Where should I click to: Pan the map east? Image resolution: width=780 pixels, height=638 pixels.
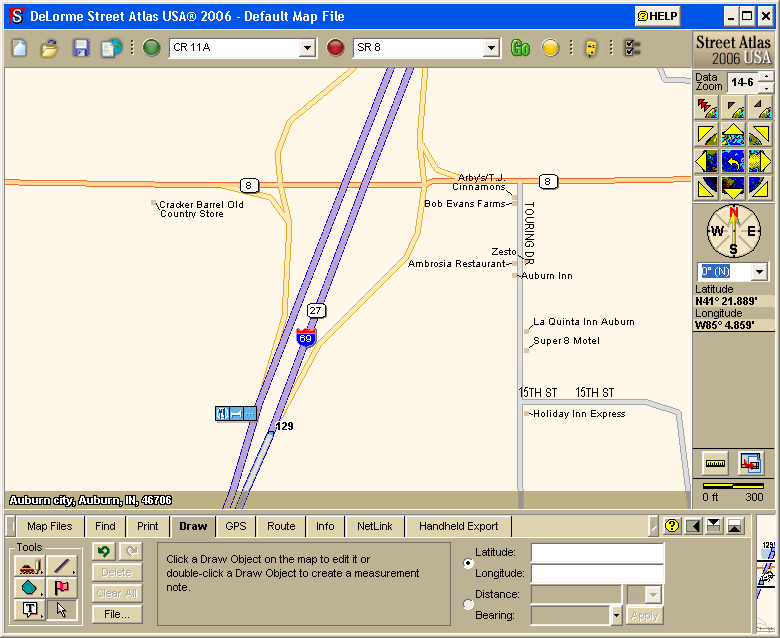[760, 162]
